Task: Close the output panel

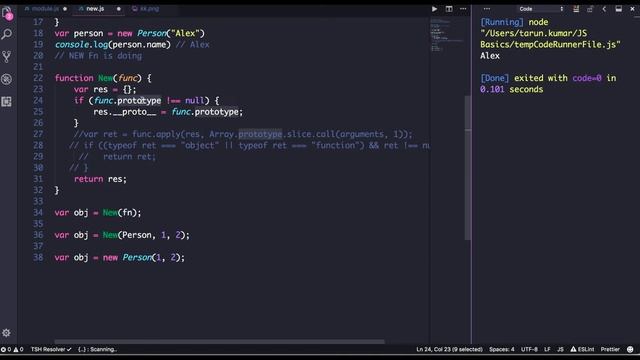Action: pyautogui.click(x=633, y=9)
